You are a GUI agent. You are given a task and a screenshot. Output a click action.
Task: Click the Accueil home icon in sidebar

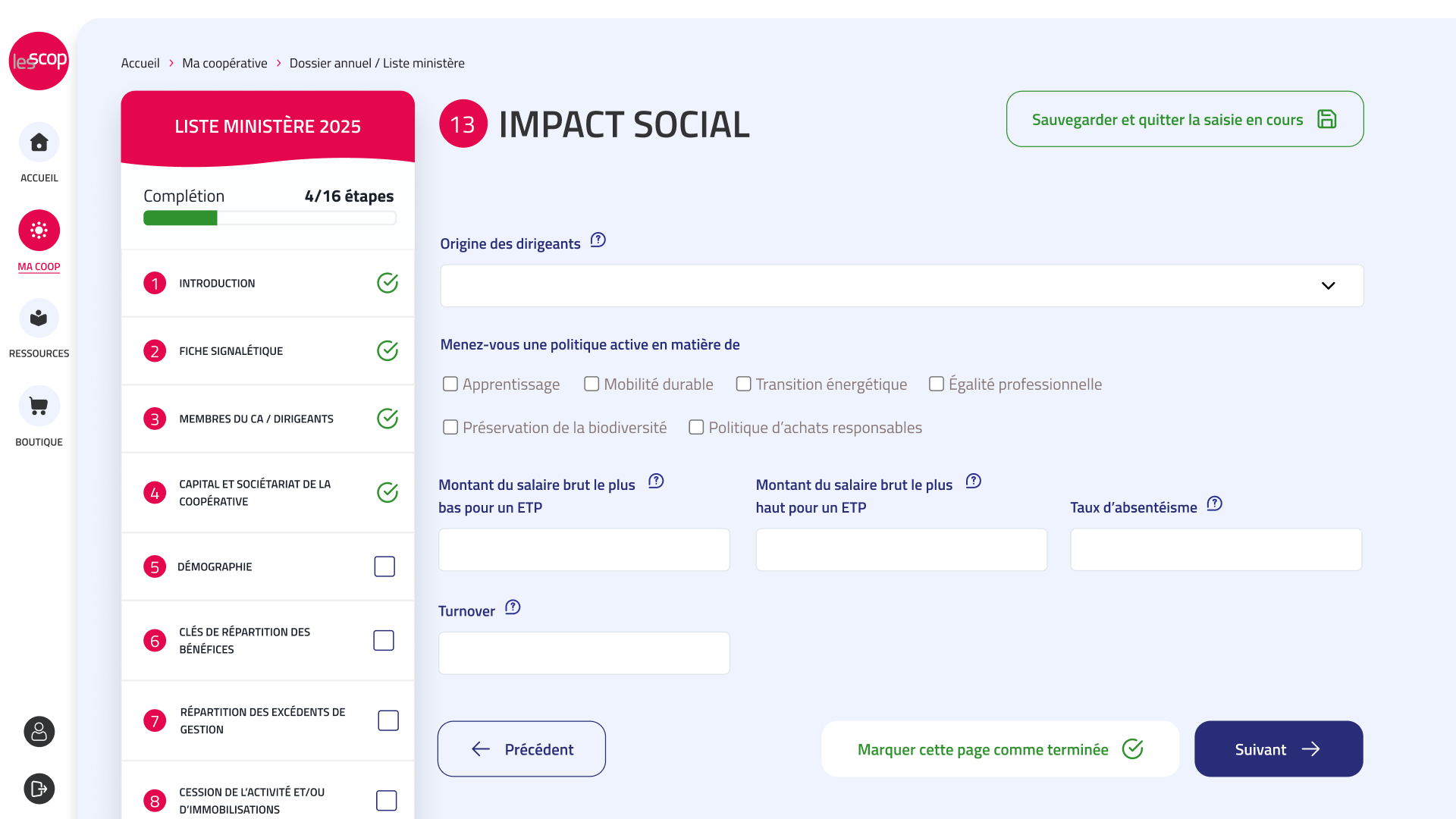point(39,143)
